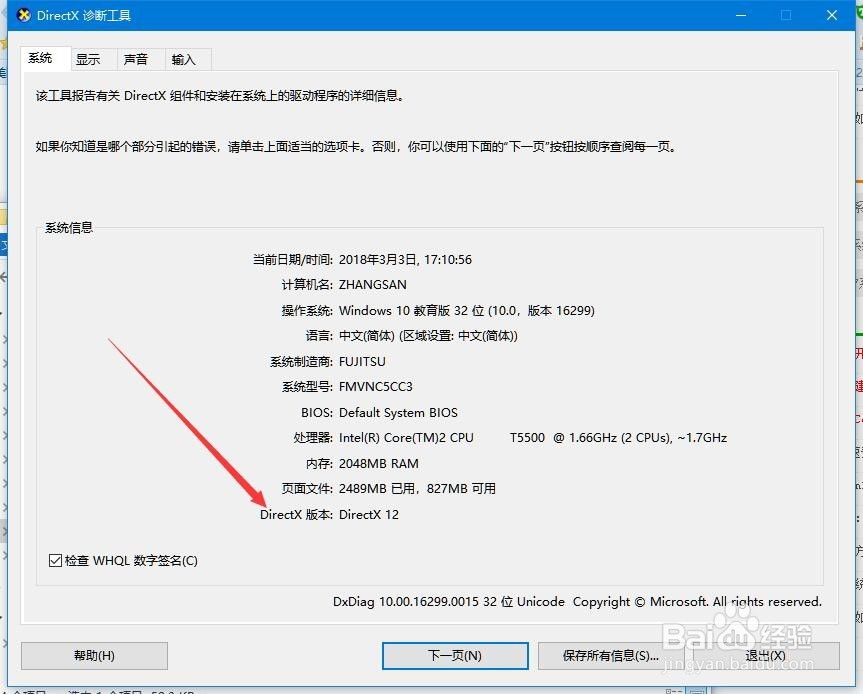The image size is (863, 694).
Task: Close the DirectX diagnostic window
Action: pyautogui.click(x=832, y=15)
